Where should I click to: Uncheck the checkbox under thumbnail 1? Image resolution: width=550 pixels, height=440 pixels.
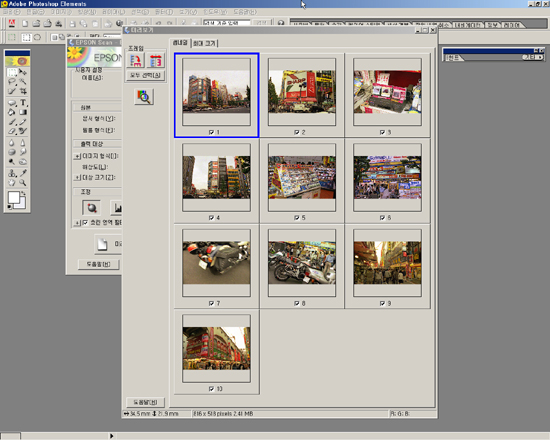pyautogui.click(x=211, y=132)
